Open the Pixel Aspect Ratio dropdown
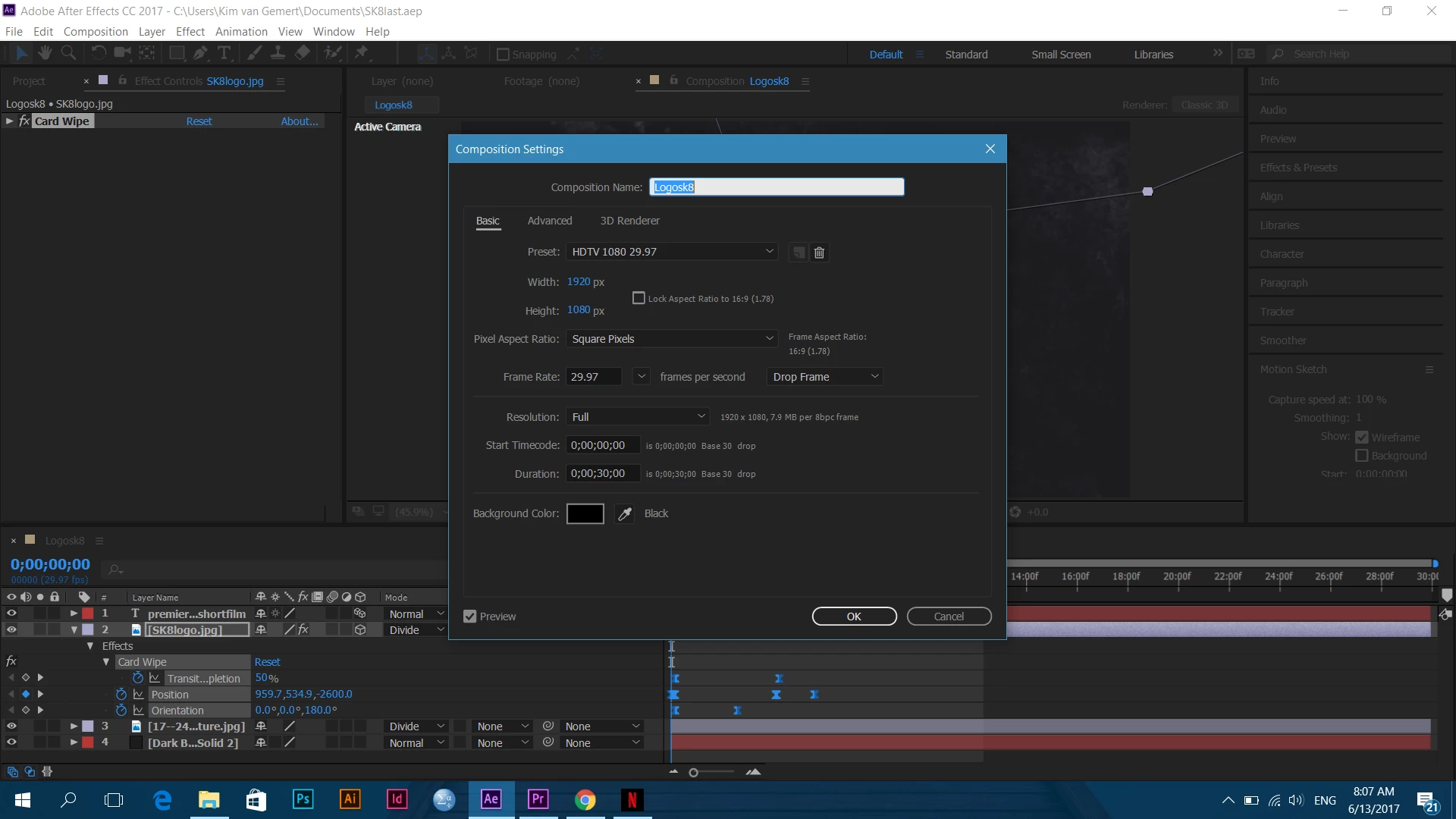1456x819 pixels. tap(672, 339)
